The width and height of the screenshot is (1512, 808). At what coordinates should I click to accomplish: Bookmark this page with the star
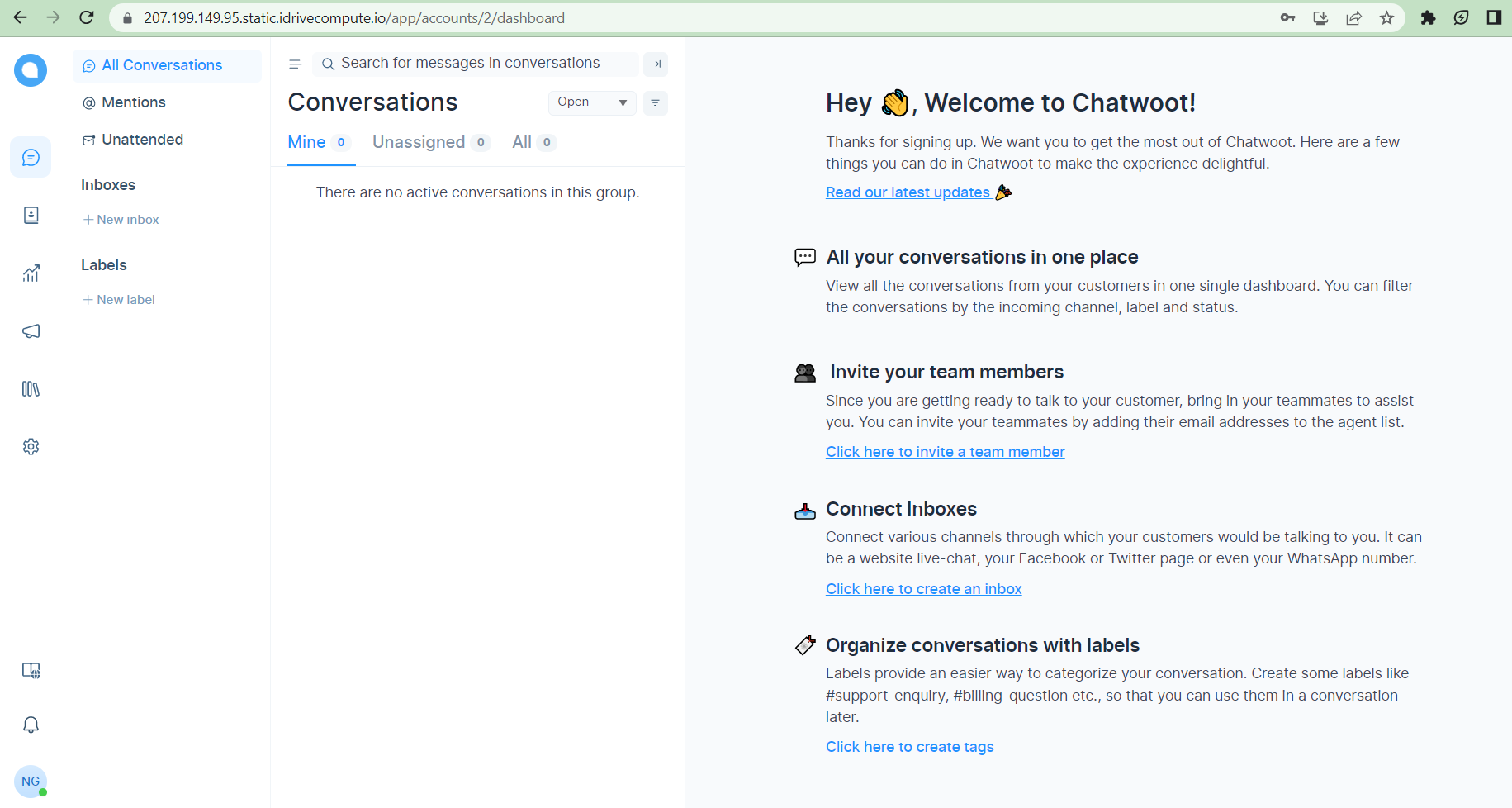click(x=1386, y=17)
